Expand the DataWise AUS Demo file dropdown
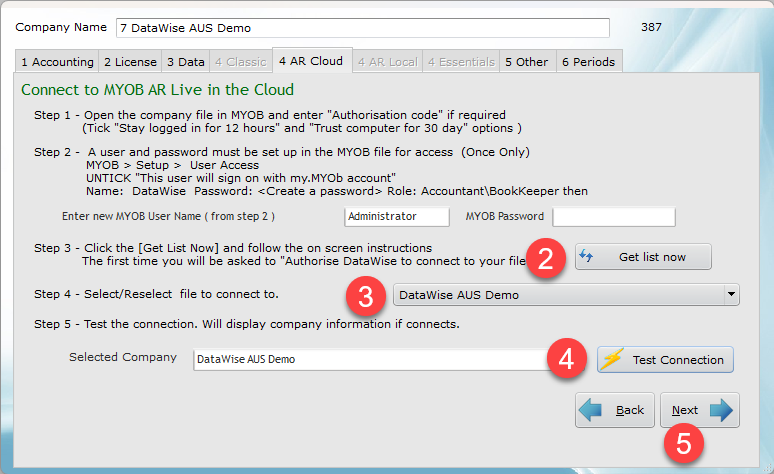The image size is (774, 474). pos(732,295)
